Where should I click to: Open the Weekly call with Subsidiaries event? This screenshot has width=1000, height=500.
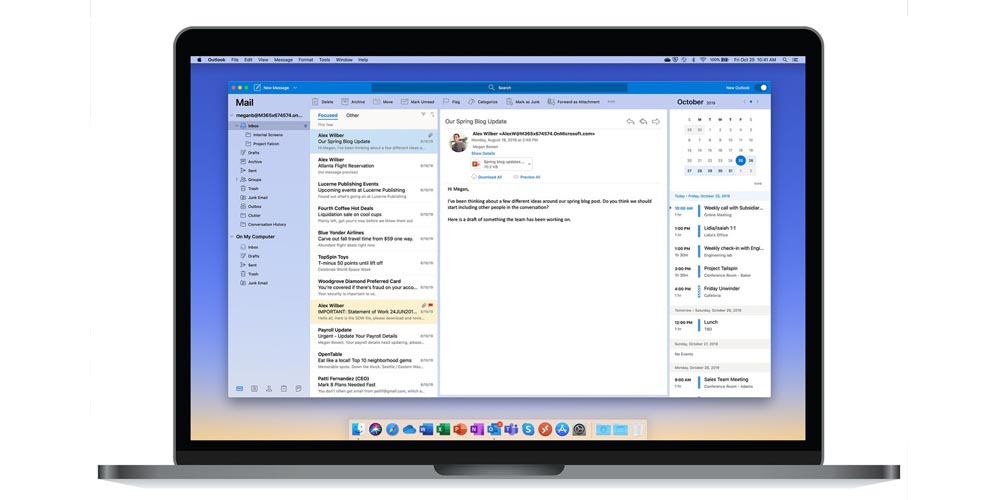click(x=719, y=211)
